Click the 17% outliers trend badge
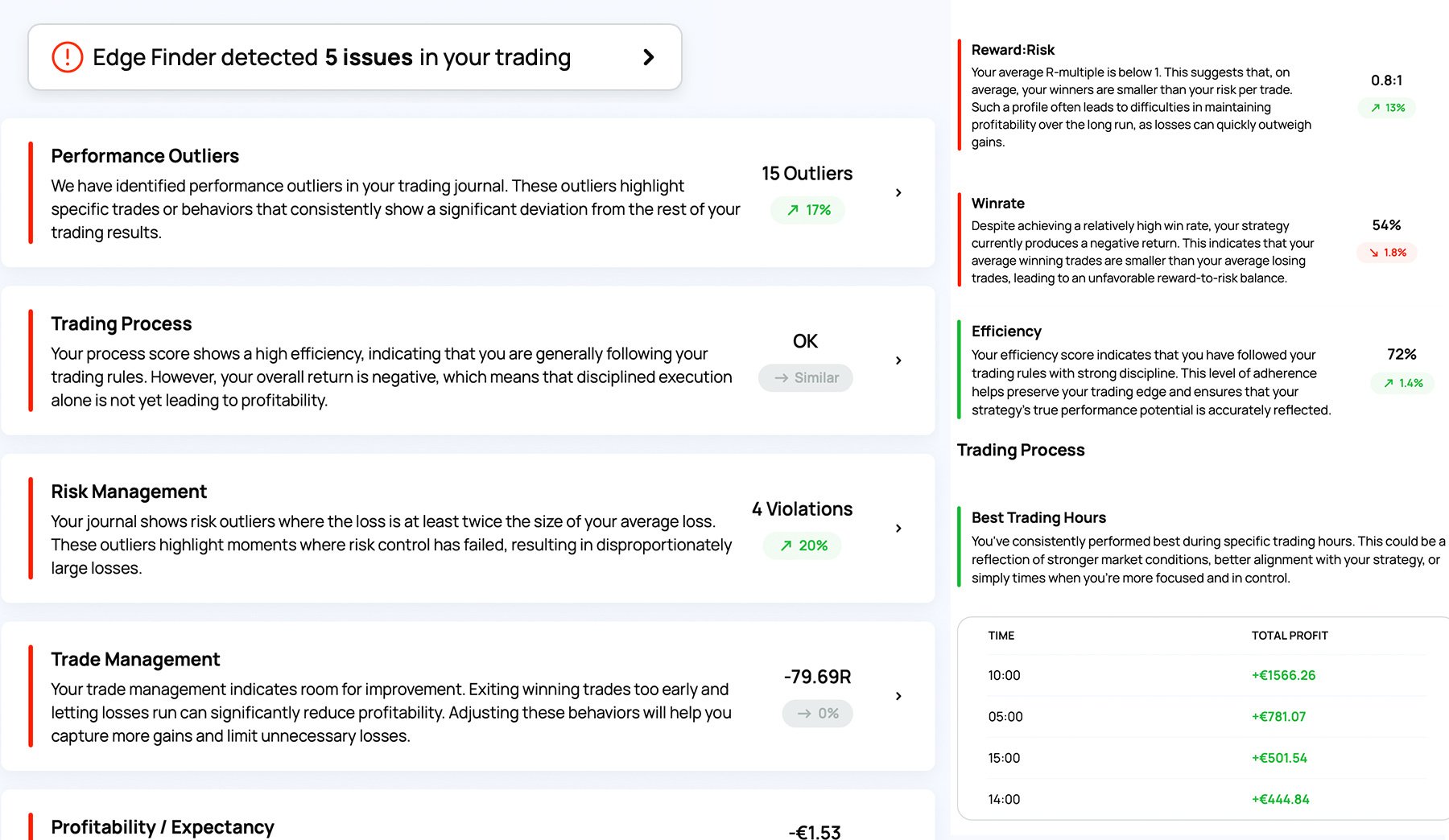 point(807,210)
